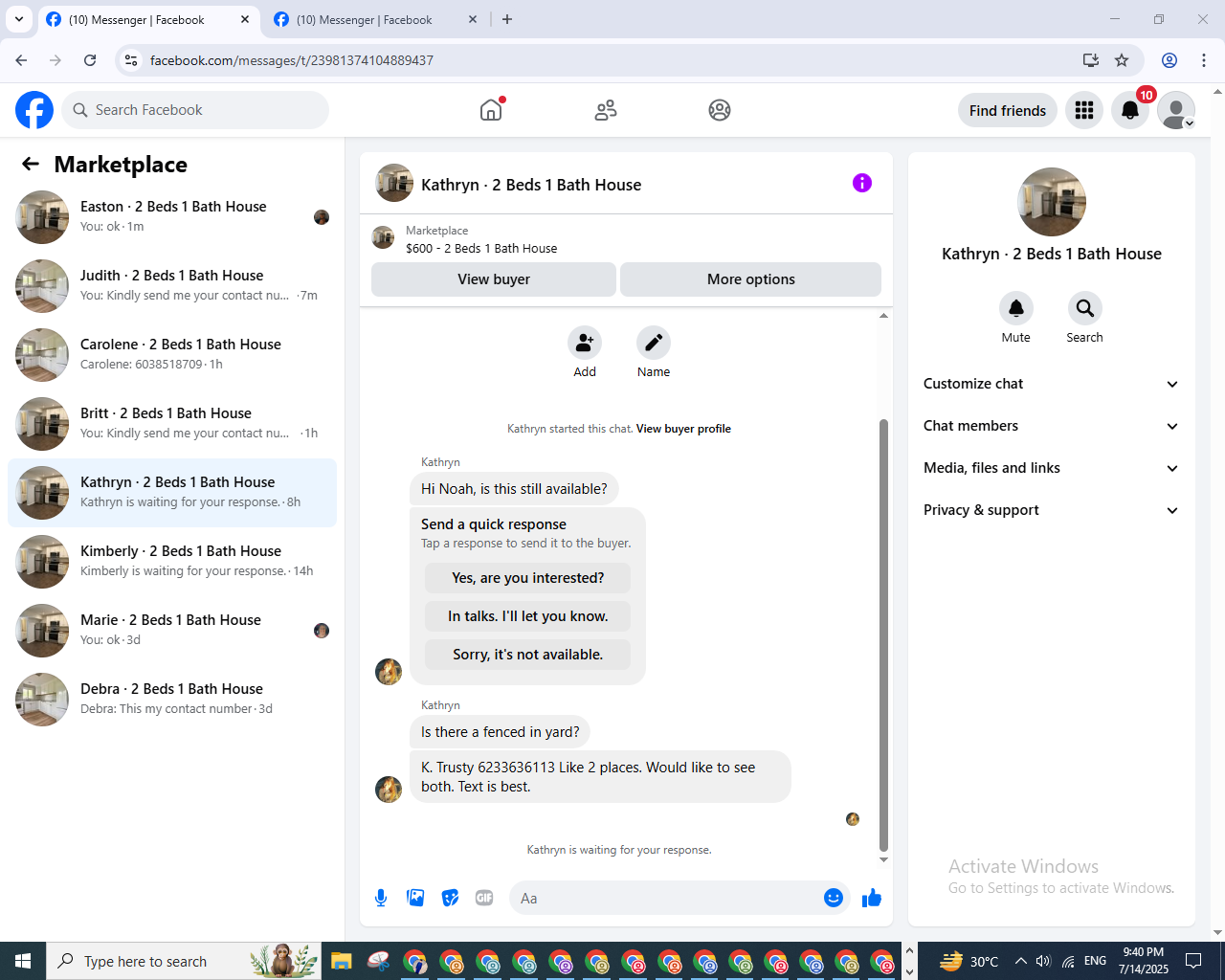Edit the chat name with pencil icon
This screenshot has height=980, width=1225.
click(654, 343)
